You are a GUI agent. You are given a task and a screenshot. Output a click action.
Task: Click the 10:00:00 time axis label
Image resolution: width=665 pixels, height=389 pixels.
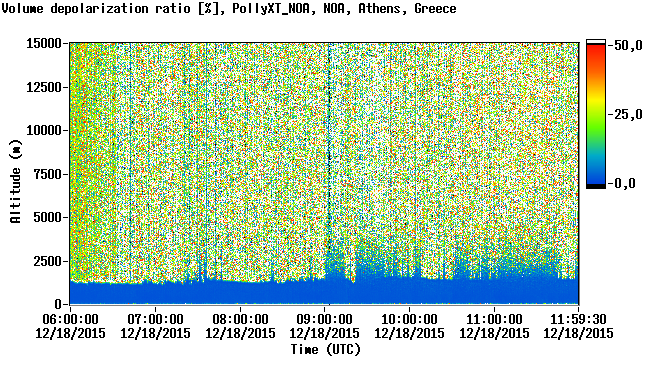409,319
